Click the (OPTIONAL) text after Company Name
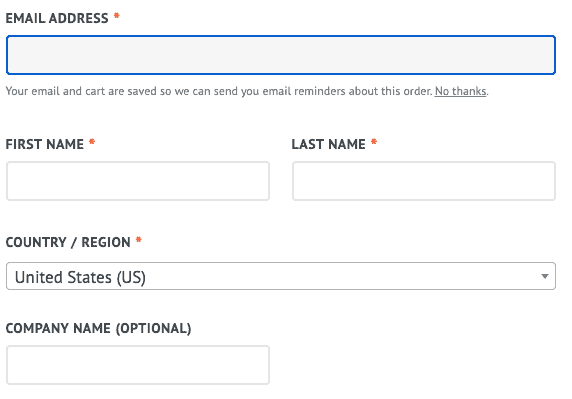 154,328
